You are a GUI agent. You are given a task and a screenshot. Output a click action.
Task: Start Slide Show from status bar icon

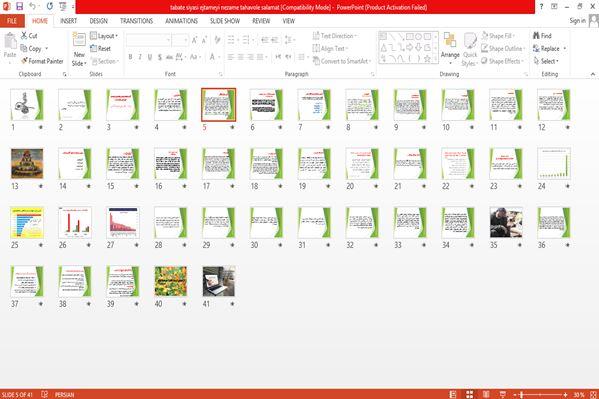pyautogui.click(x=503, y=394)
